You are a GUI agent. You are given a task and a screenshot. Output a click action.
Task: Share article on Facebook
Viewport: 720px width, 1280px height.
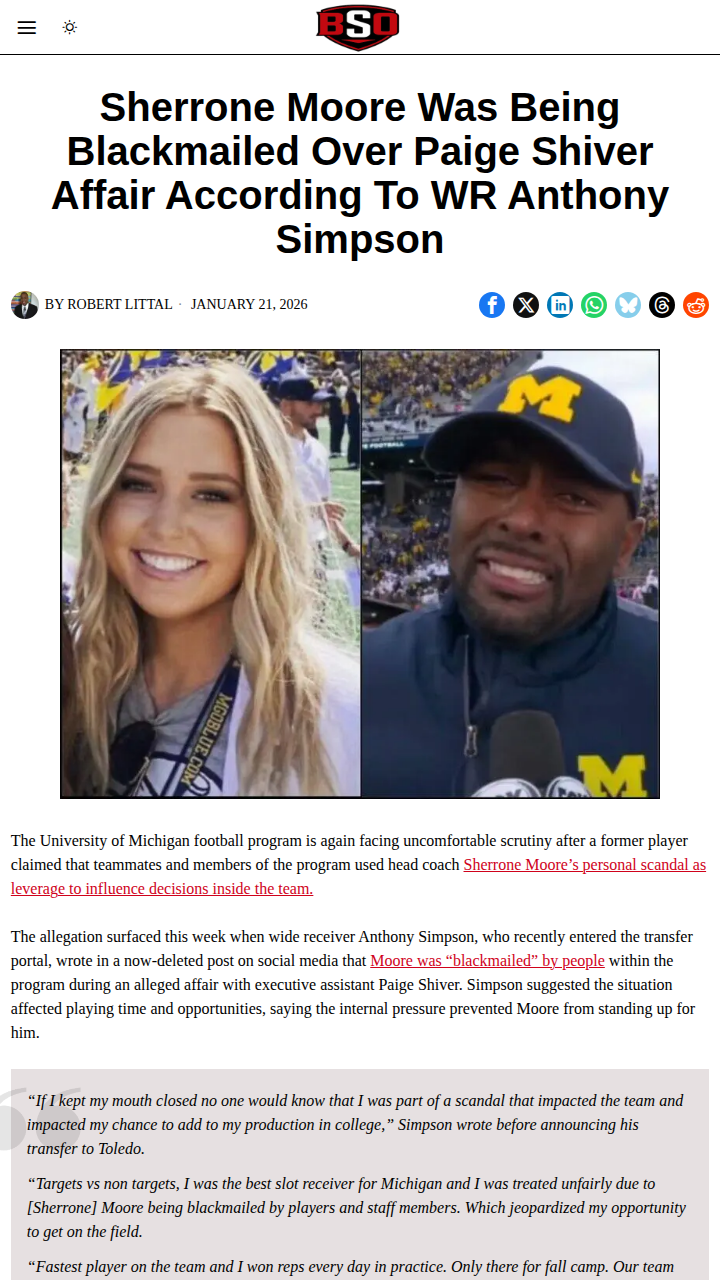(492, 305)
